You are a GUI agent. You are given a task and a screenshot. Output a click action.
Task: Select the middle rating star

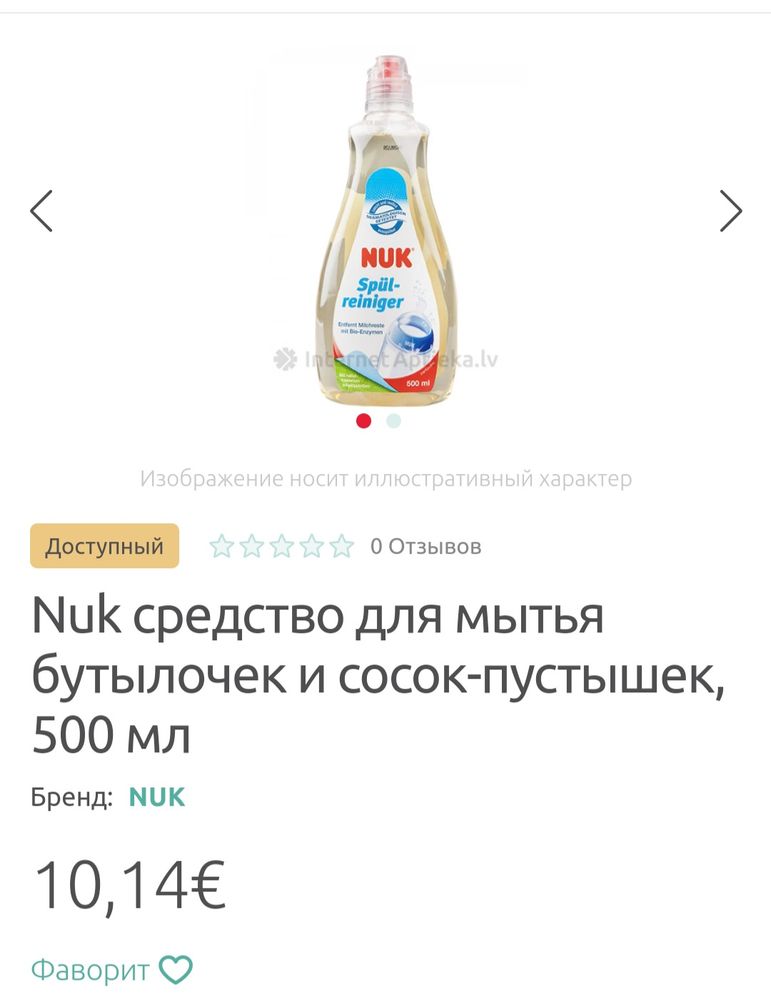click(x=281, y=547)
